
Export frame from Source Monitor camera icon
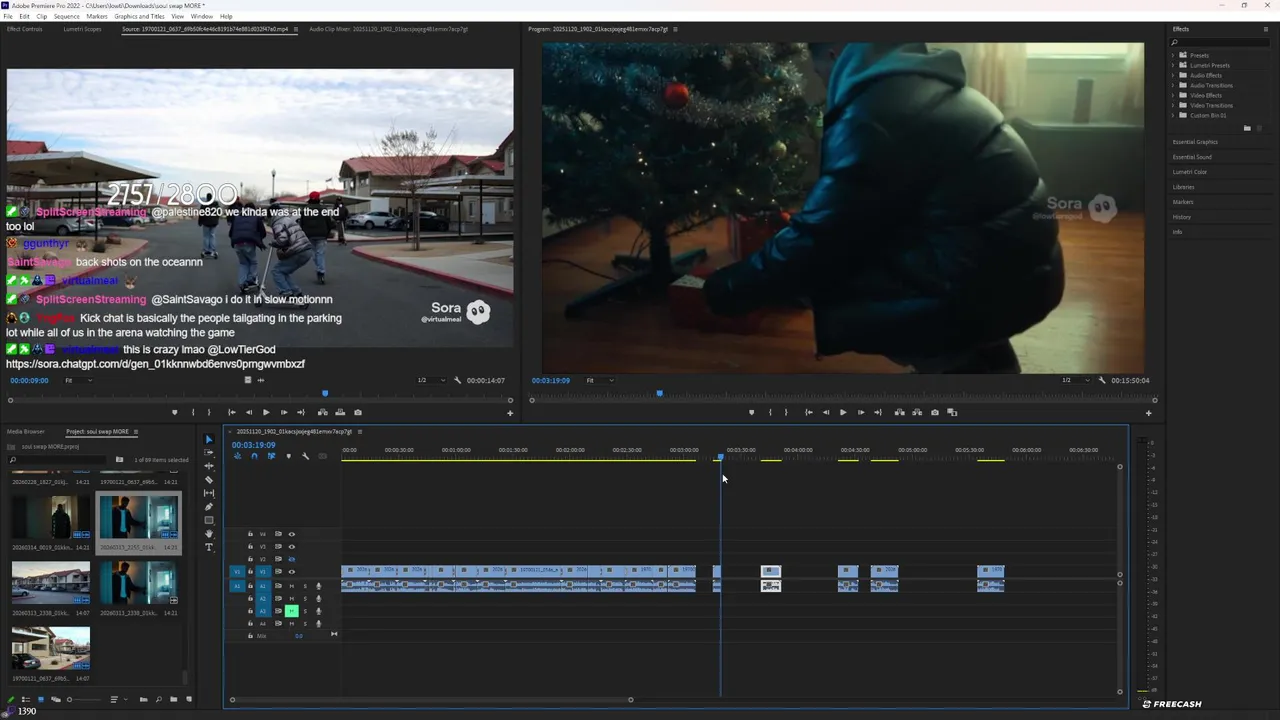click(x=358, y=412)
